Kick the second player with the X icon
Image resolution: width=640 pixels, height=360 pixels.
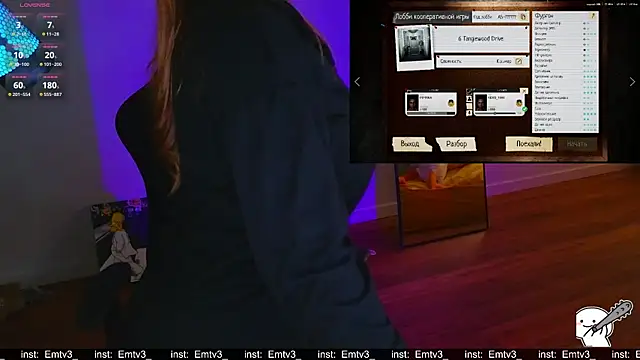(524, 91)
